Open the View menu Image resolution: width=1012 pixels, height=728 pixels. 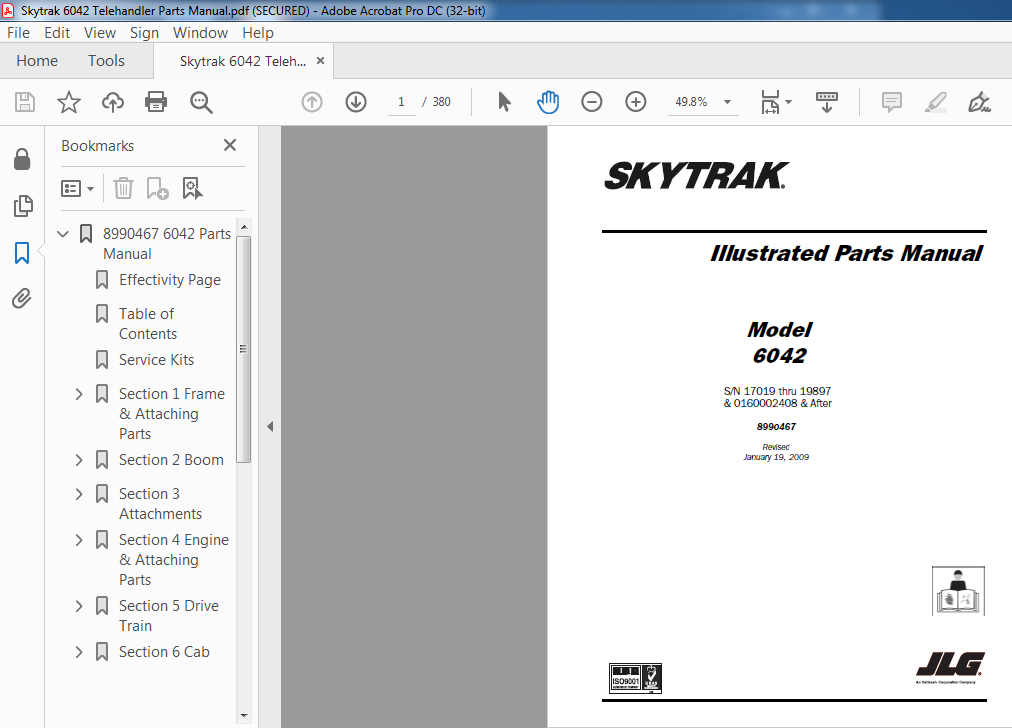point(99,32)
